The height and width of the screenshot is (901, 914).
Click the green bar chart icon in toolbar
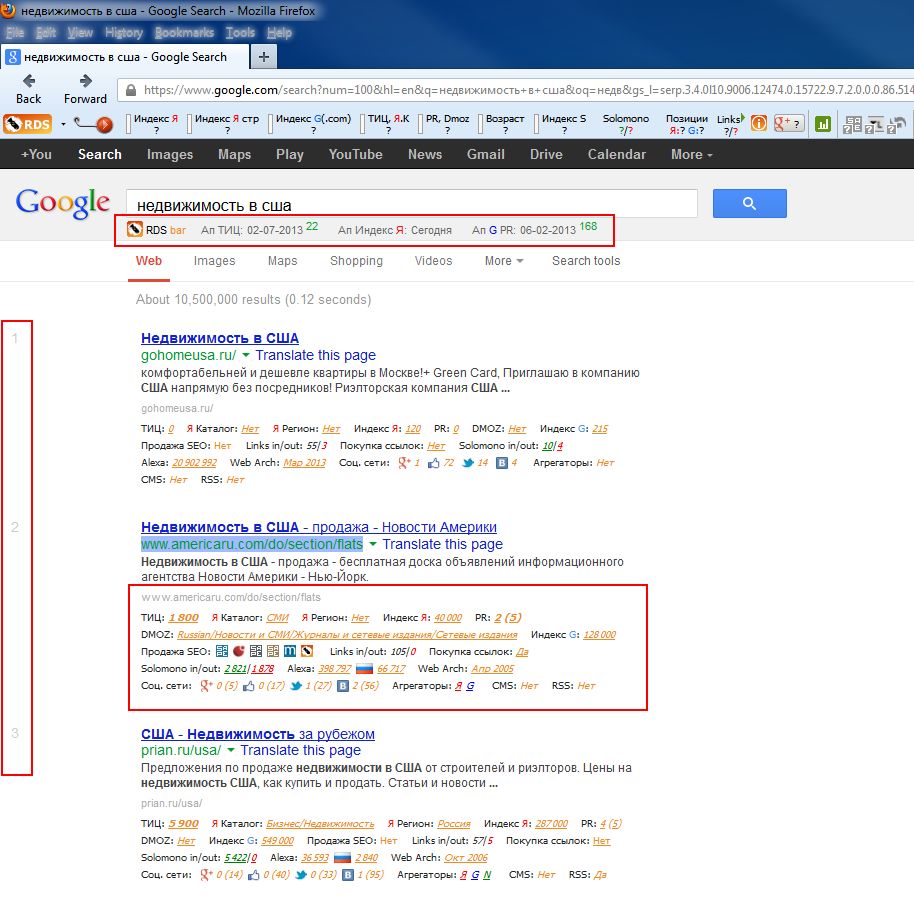[x=823, y=124]
